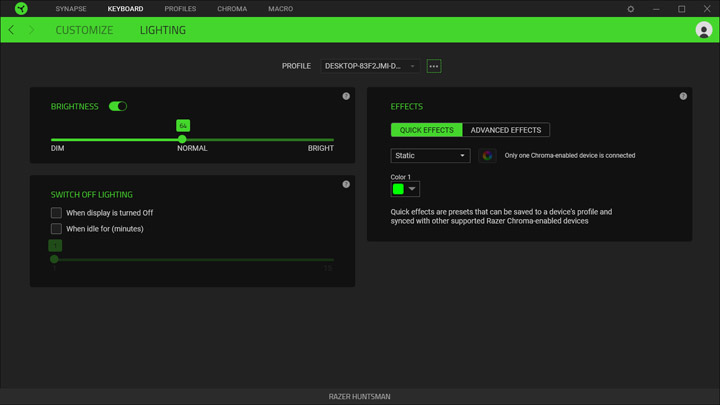Check When idle for (minutes)
Image resolution: width=720 pixels, height=405 pixels.
[x=56, y=229]
